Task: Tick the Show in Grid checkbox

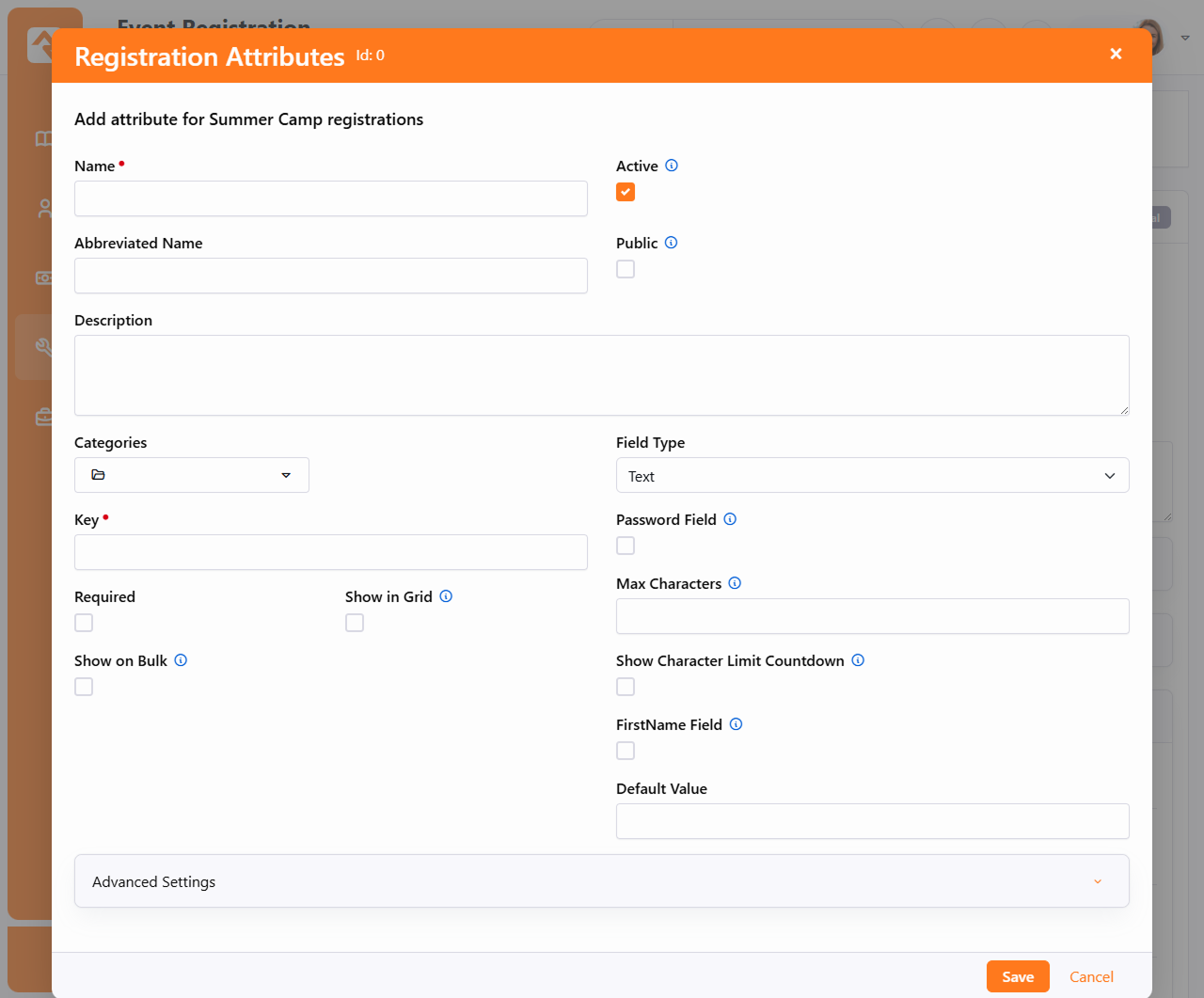Action: (355, 623)
